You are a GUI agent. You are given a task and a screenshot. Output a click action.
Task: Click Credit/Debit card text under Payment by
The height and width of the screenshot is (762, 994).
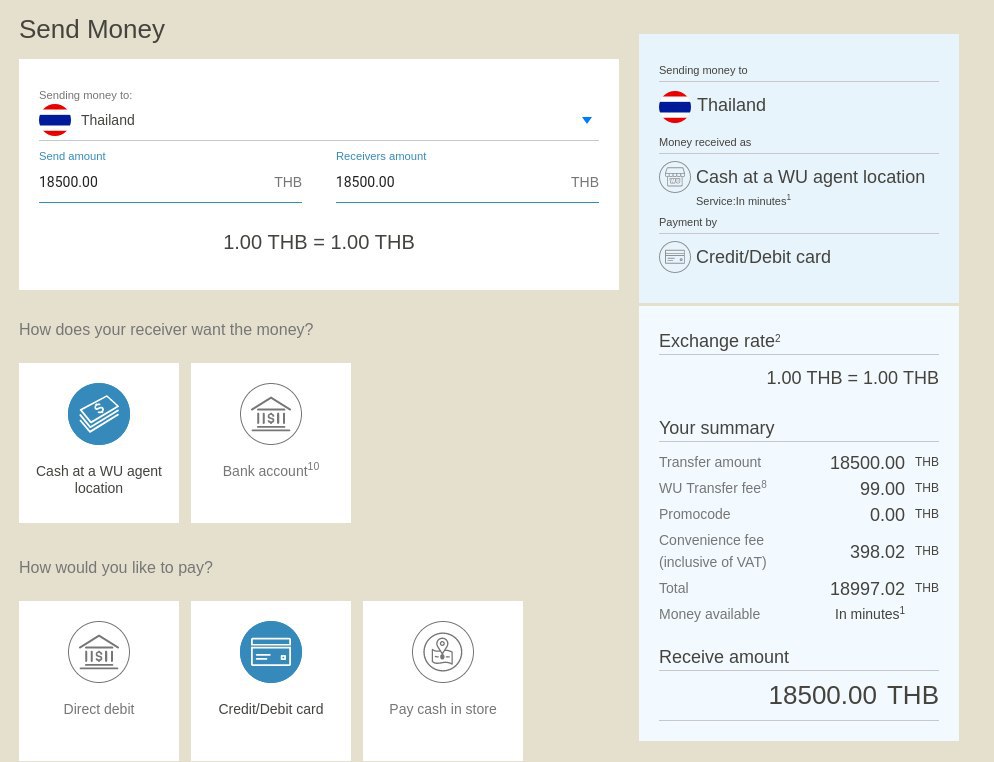click(763, 257)
